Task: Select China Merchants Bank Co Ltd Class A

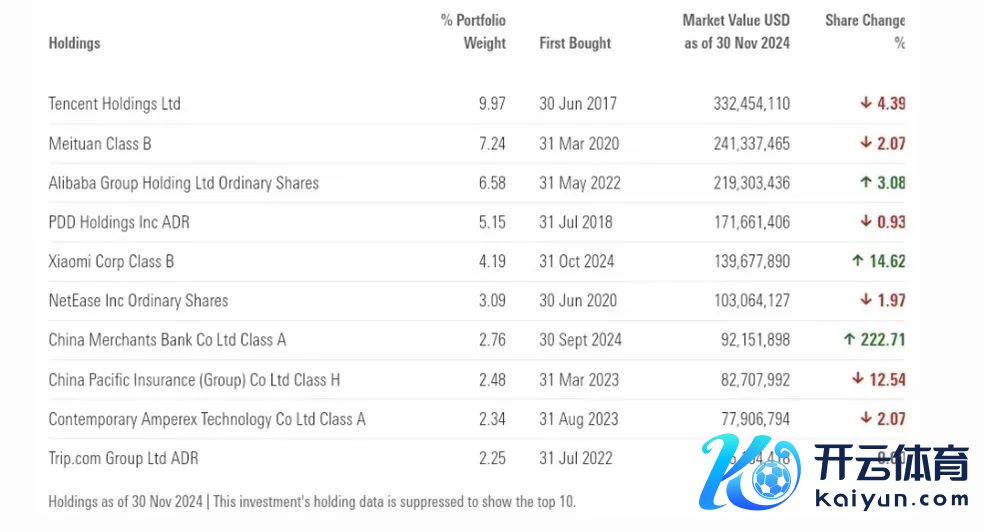Action: [167, 340]
